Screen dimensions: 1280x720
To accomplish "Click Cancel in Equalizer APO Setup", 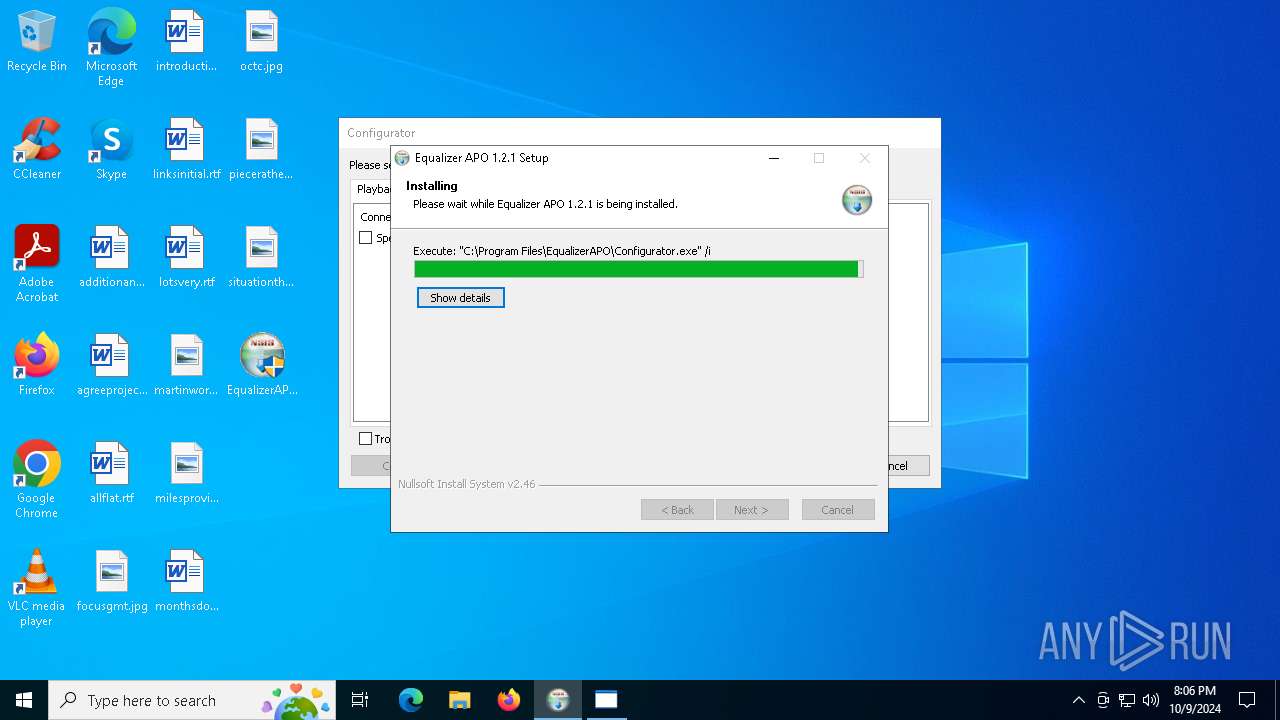I will tap(838, 510).
